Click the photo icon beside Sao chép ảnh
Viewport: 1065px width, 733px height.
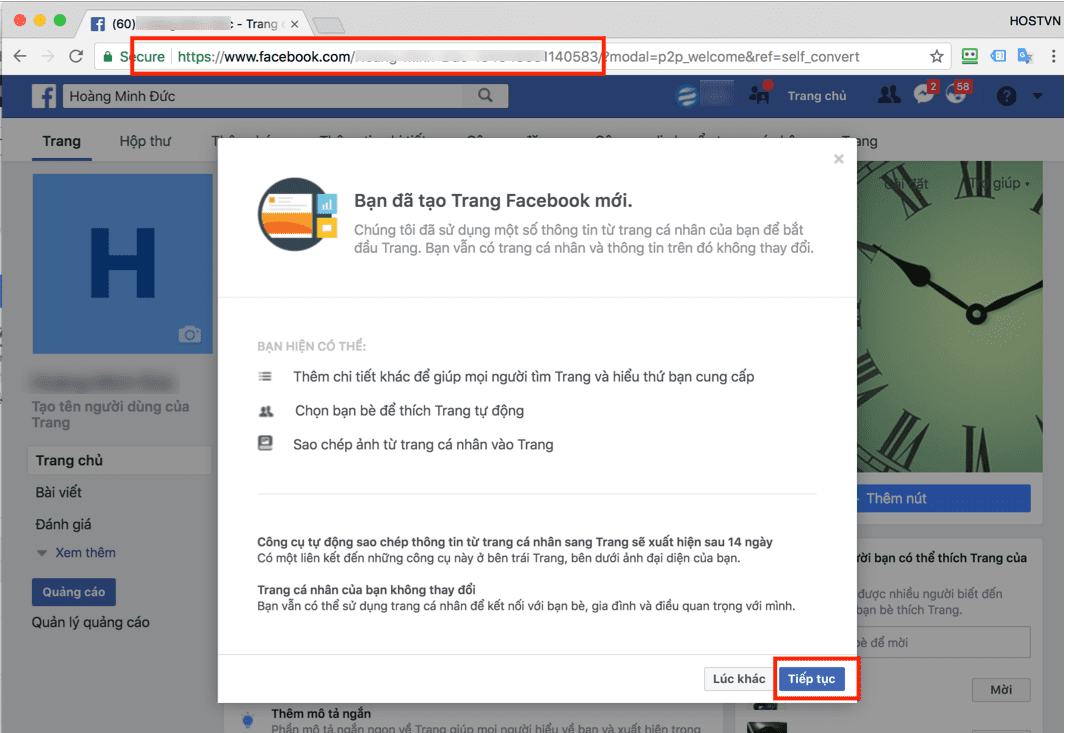[x=265, y=444]
